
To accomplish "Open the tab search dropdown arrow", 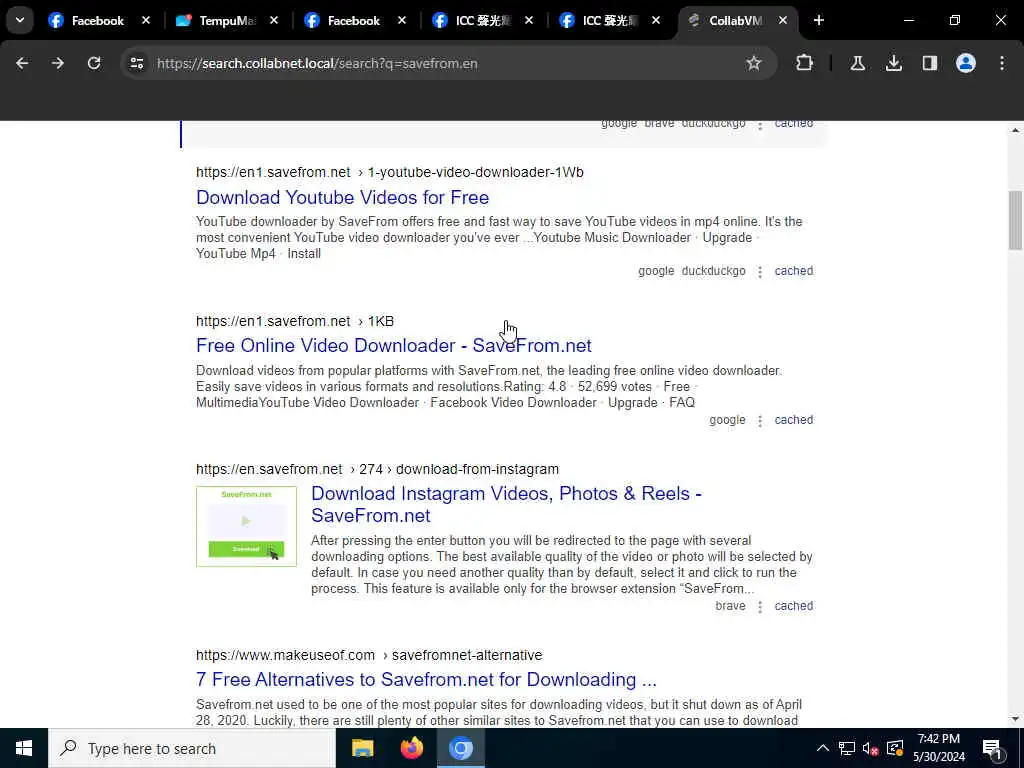I will [20, 20].
